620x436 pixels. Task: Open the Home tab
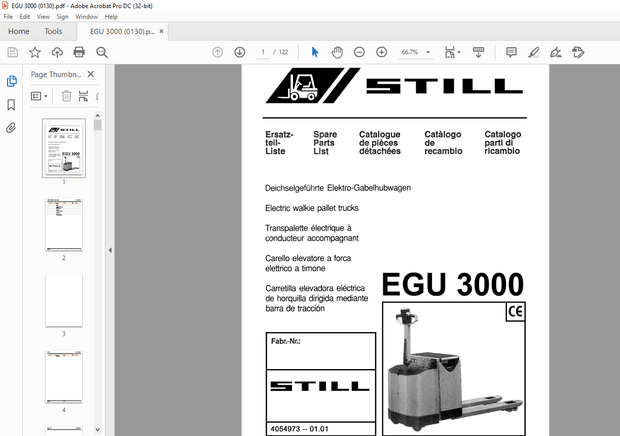(x=18, y=31)
